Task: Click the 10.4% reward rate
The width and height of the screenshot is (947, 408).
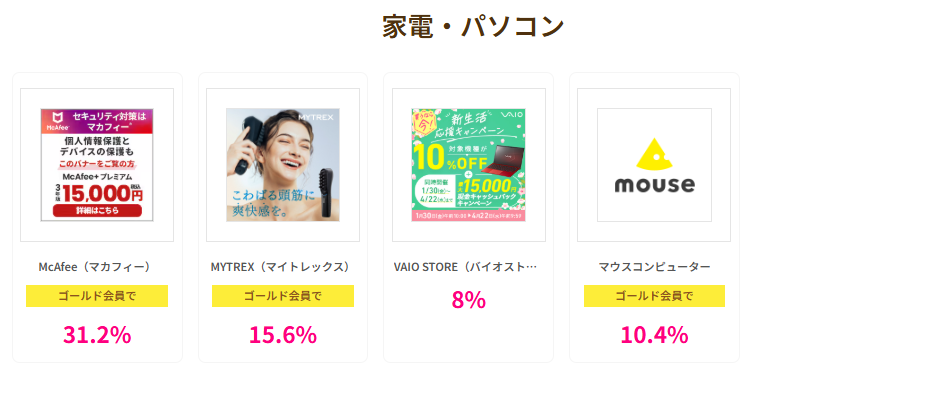Action: pyautogui.click(x=654, y=335)
